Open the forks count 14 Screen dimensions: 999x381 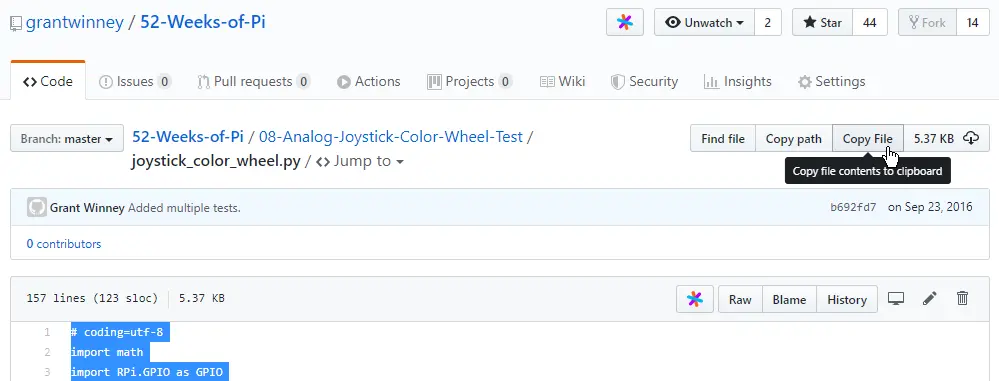click(x=972, y=22)
